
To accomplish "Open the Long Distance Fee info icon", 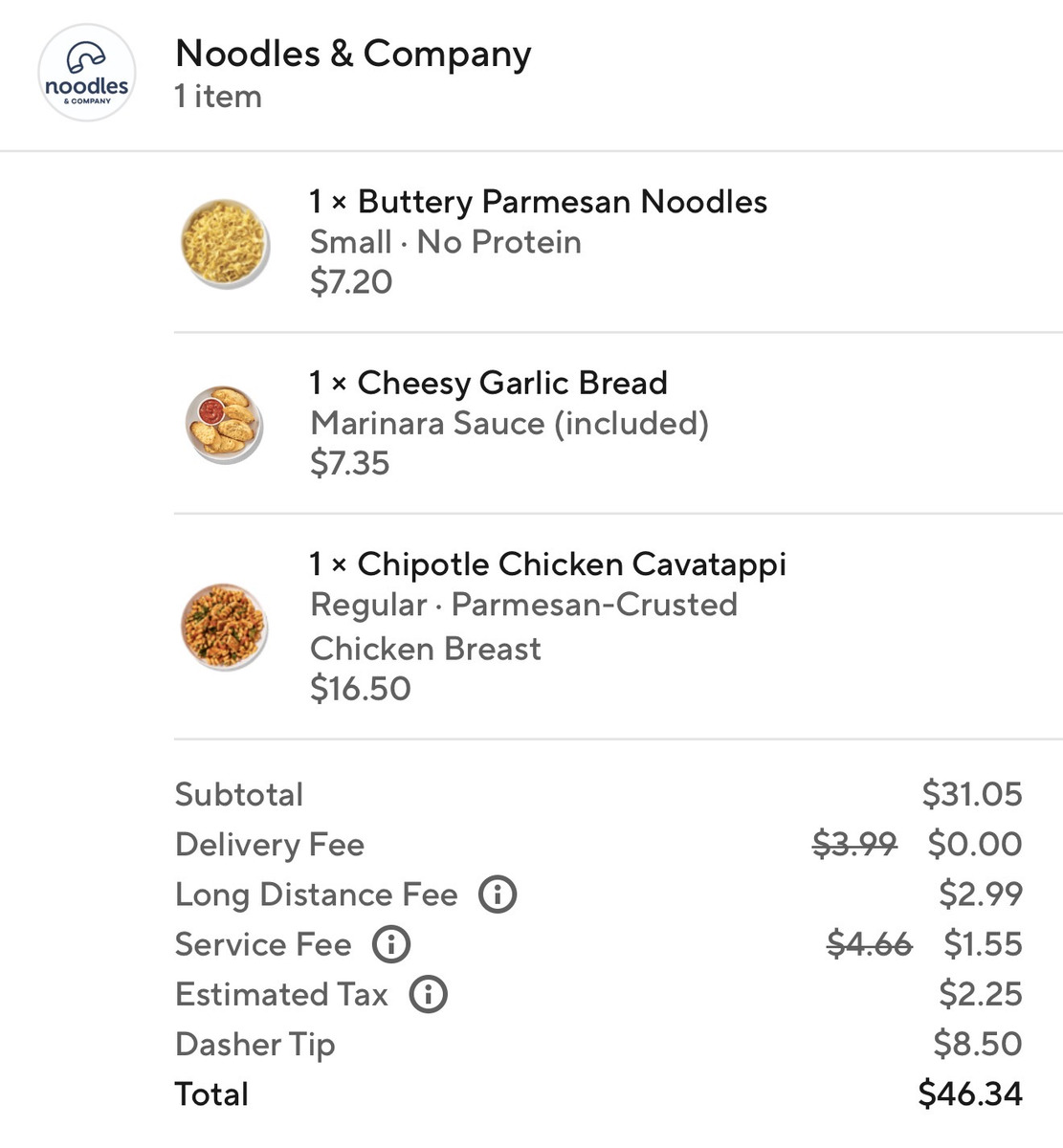I will coord(498,894).
